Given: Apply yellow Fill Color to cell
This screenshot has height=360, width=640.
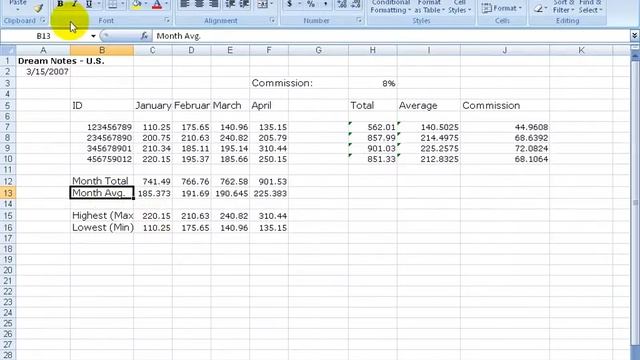Looking at the screenshot, I should [137, 4].
